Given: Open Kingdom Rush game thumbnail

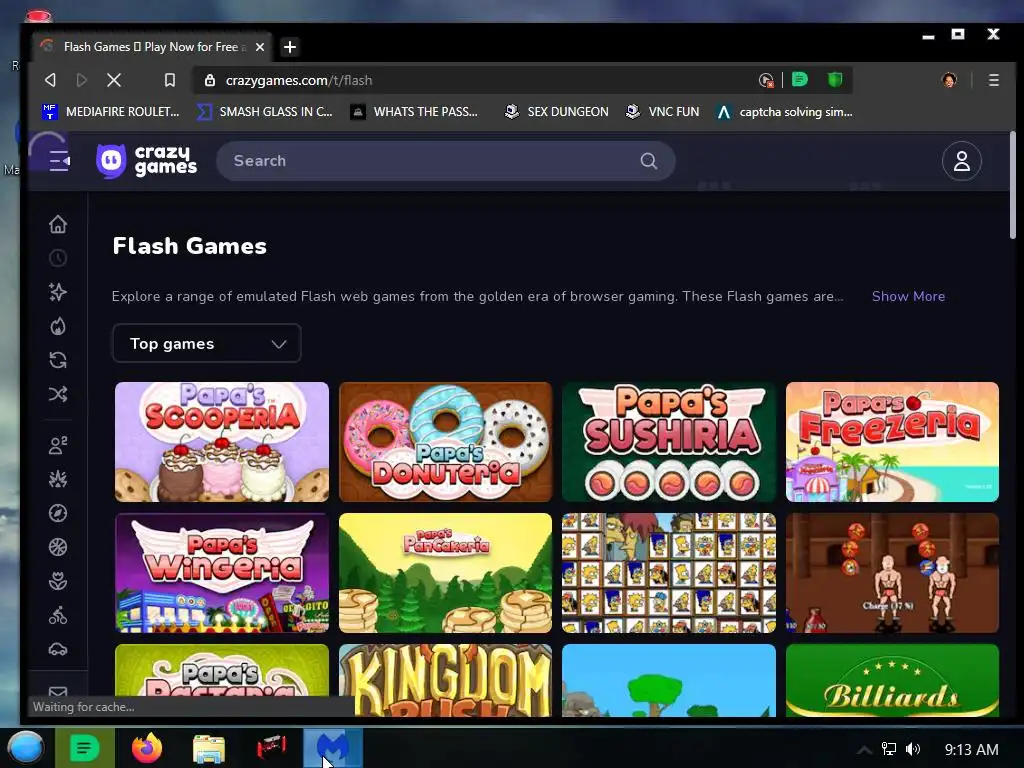Looking at the screenshot, I should (445, 680).
